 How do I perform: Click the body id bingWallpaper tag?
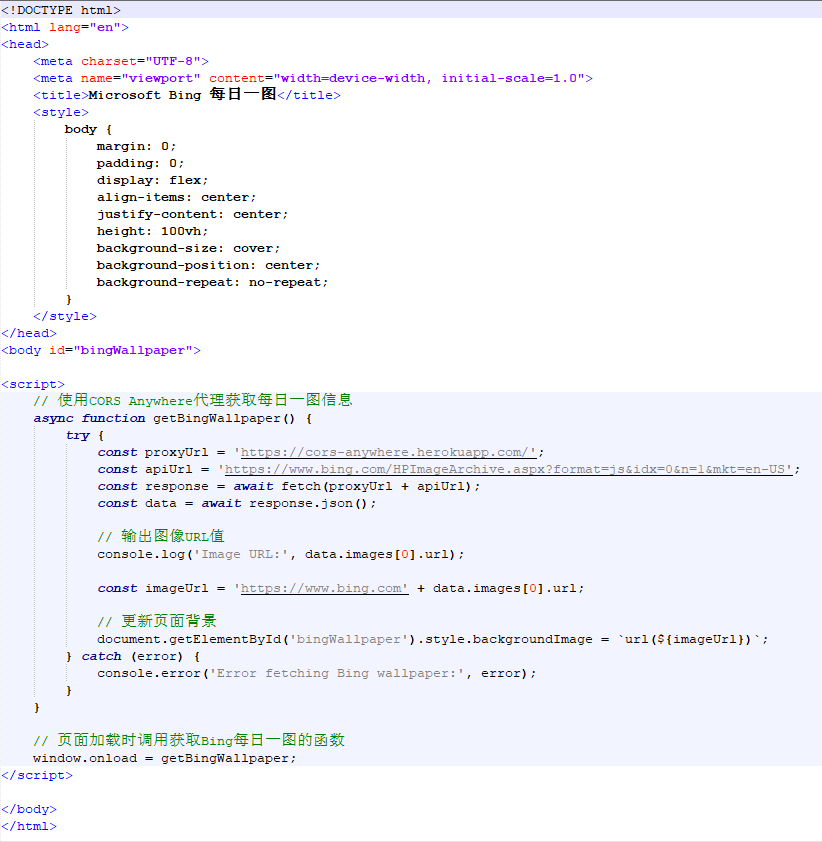point(100,350)
